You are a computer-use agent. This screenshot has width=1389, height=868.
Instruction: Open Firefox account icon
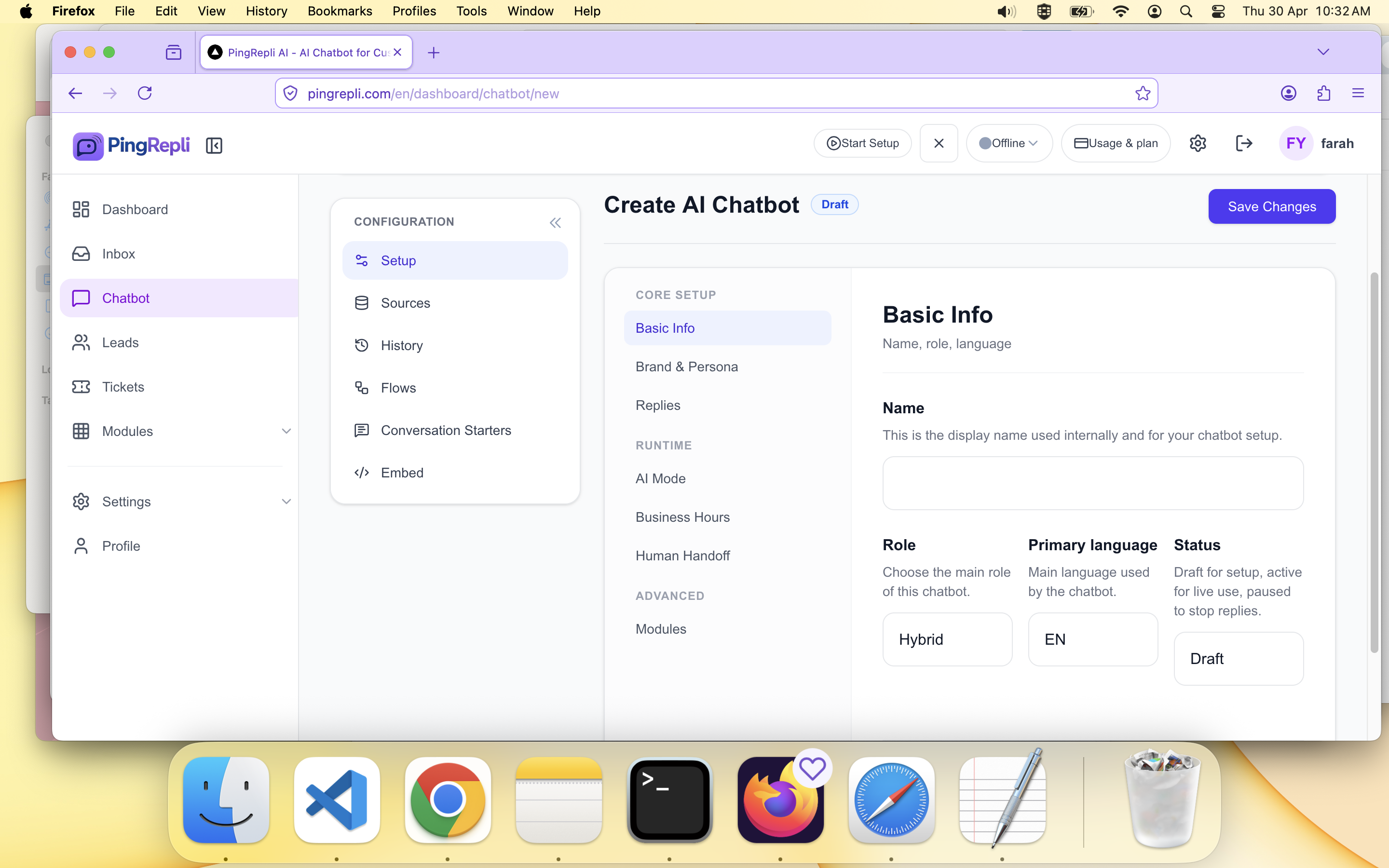coord(1289,94)
